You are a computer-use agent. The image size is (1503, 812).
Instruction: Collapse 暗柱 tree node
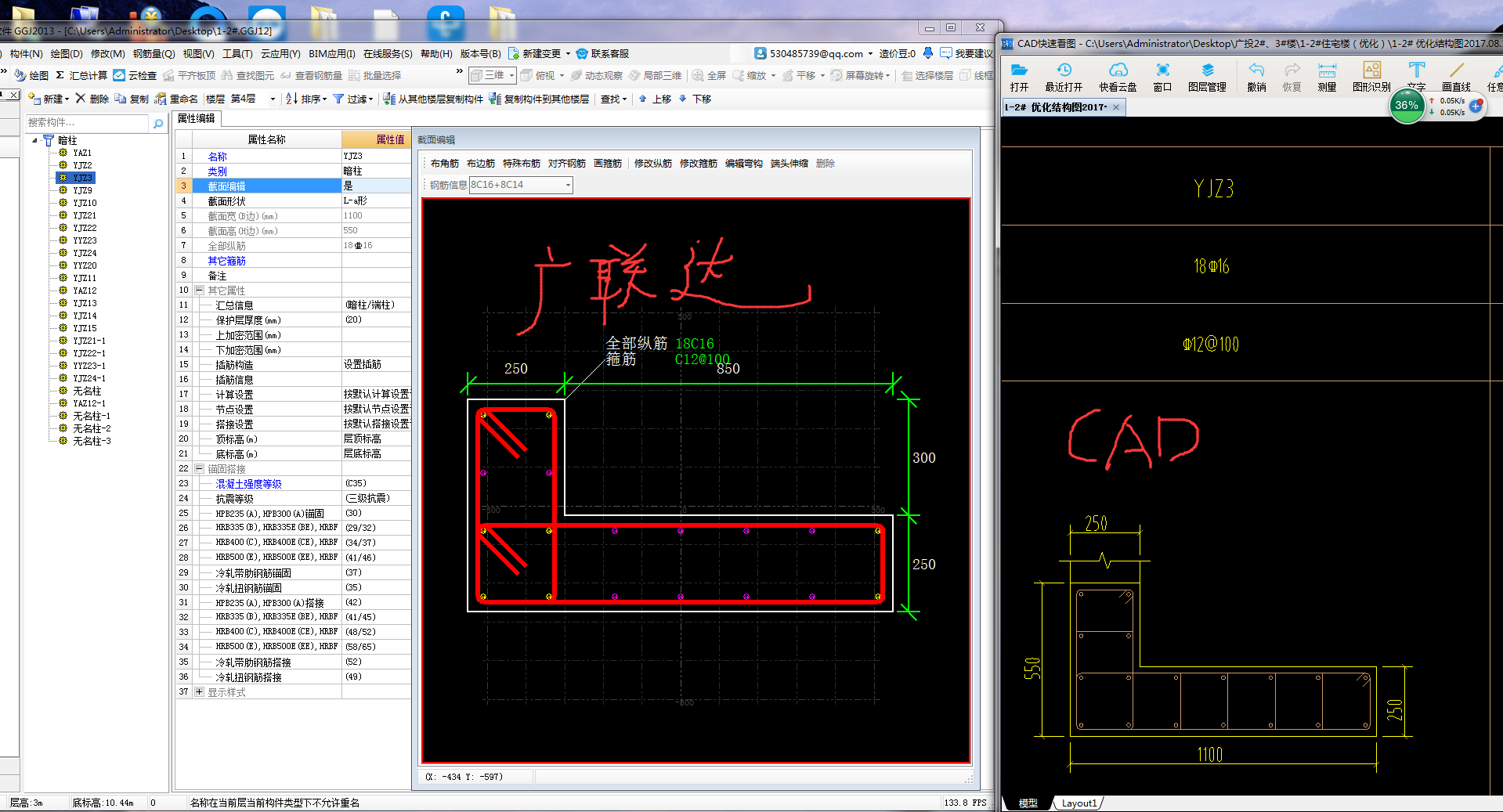point(34,140)
